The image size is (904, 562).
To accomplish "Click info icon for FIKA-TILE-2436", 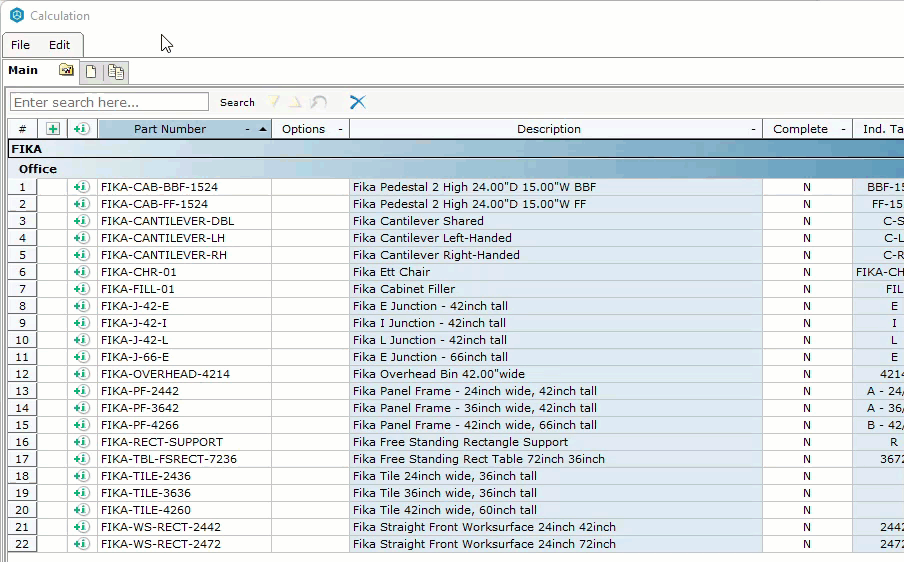I will (x=82, y=476).
